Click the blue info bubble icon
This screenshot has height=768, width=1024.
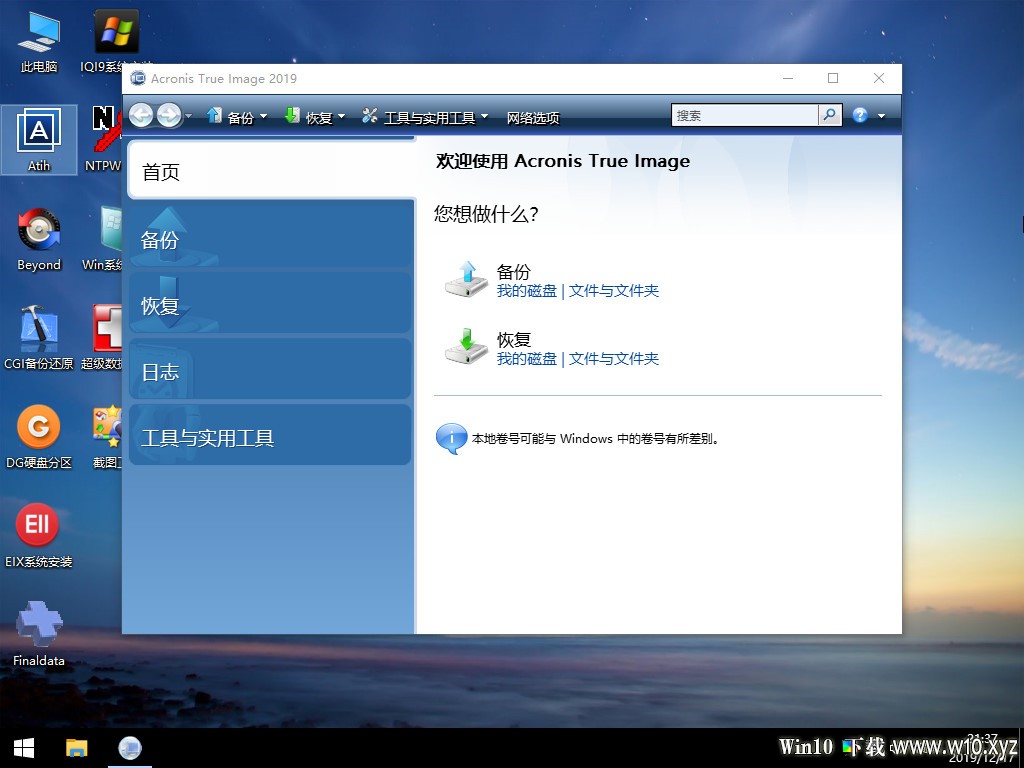pos(451,438)
